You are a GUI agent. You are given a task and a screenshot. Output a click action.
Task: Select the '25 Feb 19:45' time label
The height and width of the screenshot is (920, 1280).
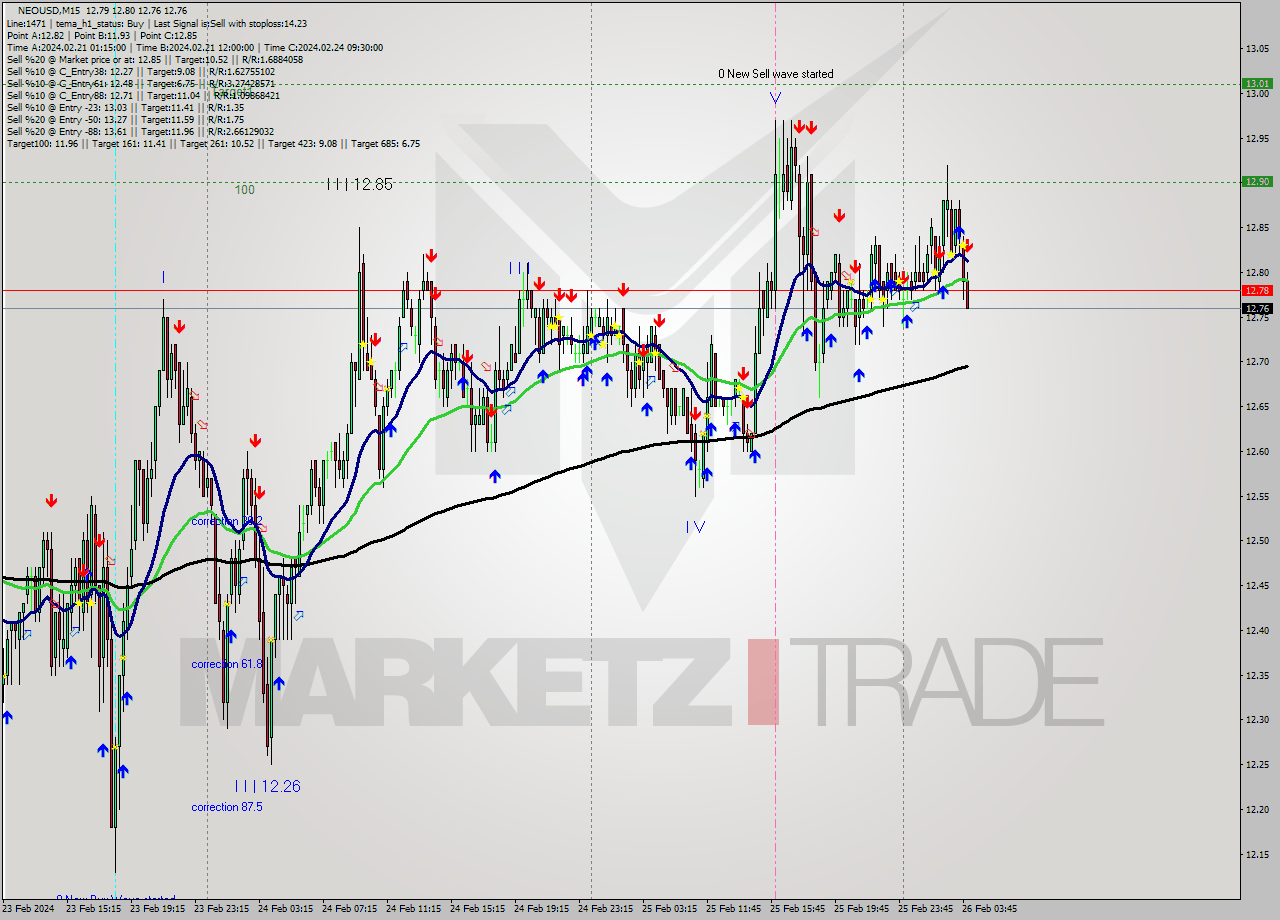(x=861, y=909)
